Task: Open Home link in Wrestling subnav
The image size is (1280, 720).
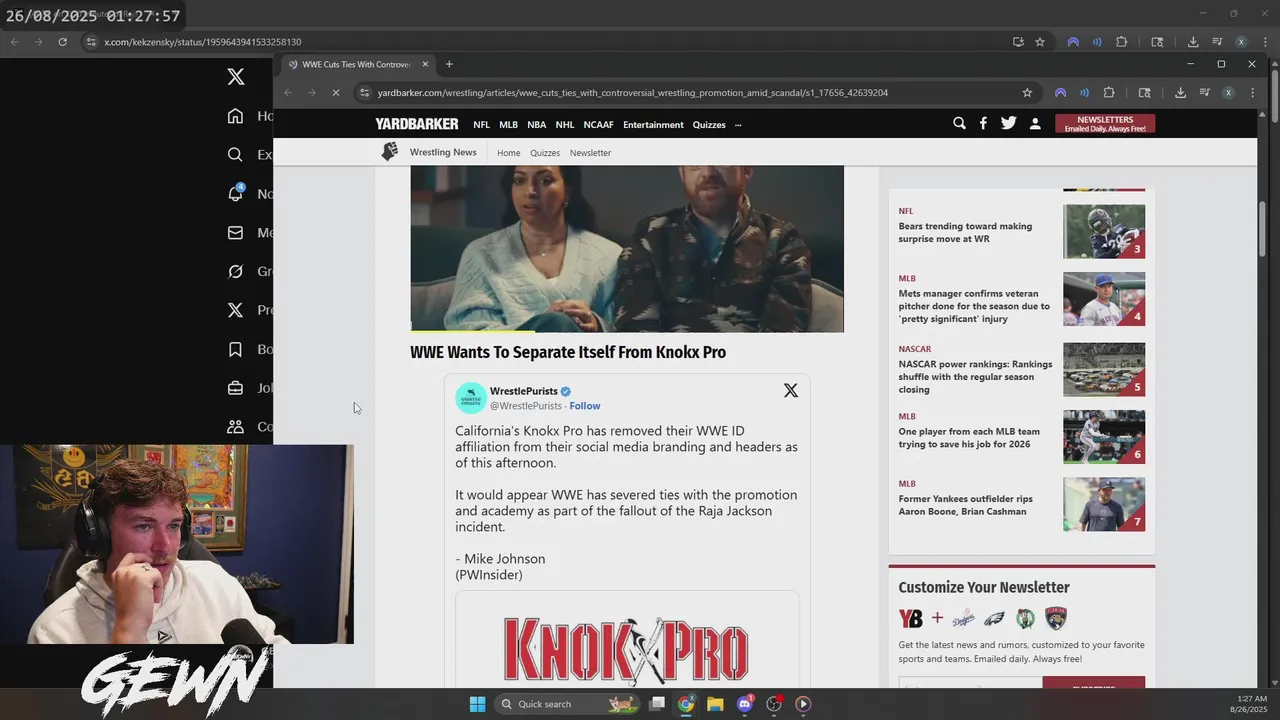Action: coord(508,153)
